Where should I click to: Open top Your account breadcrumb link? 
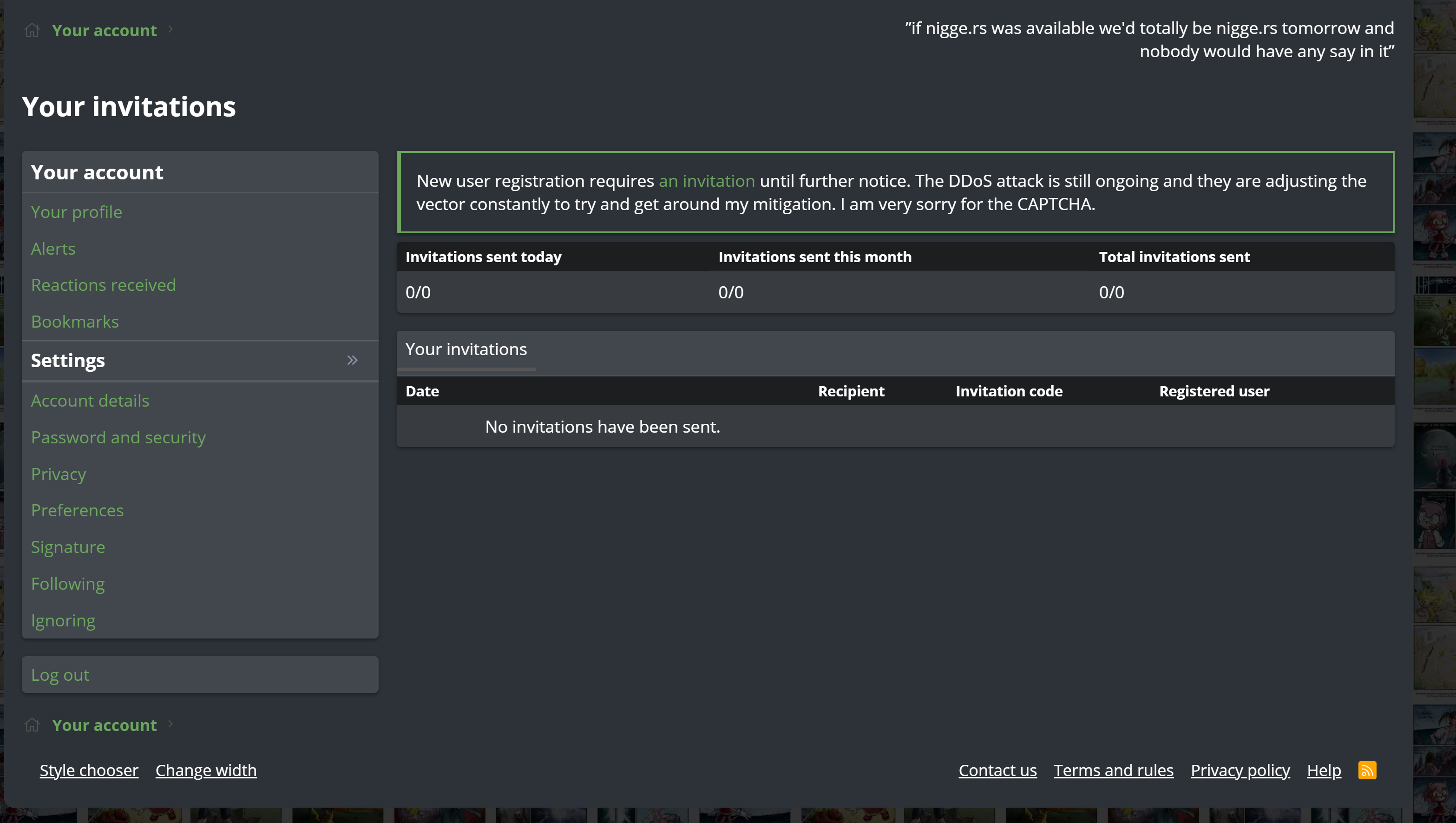pos(105,31)
